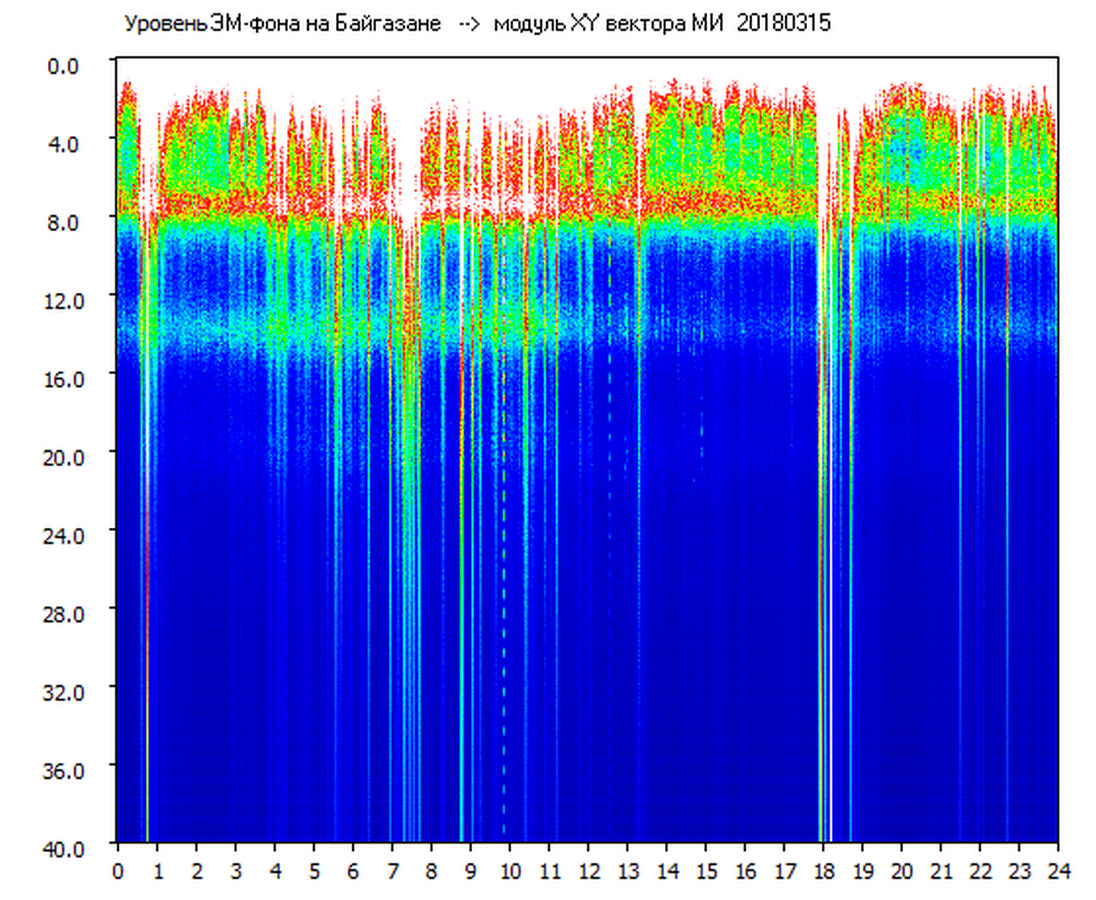1096x900 pixels.
Task: Click the hour 24 label on x-axis
Action: click(1058, 871)
